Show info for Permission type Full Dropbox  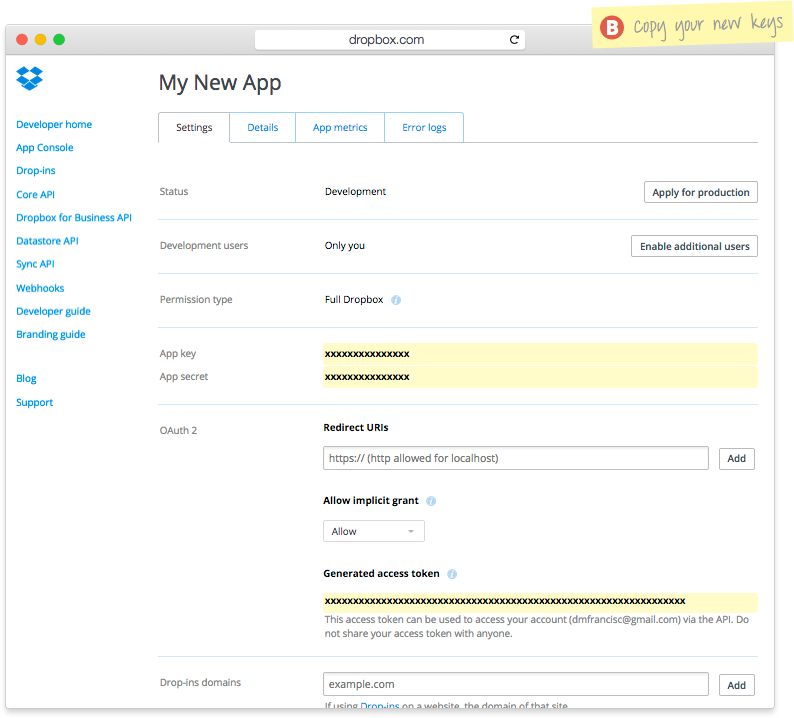point(396,300)
